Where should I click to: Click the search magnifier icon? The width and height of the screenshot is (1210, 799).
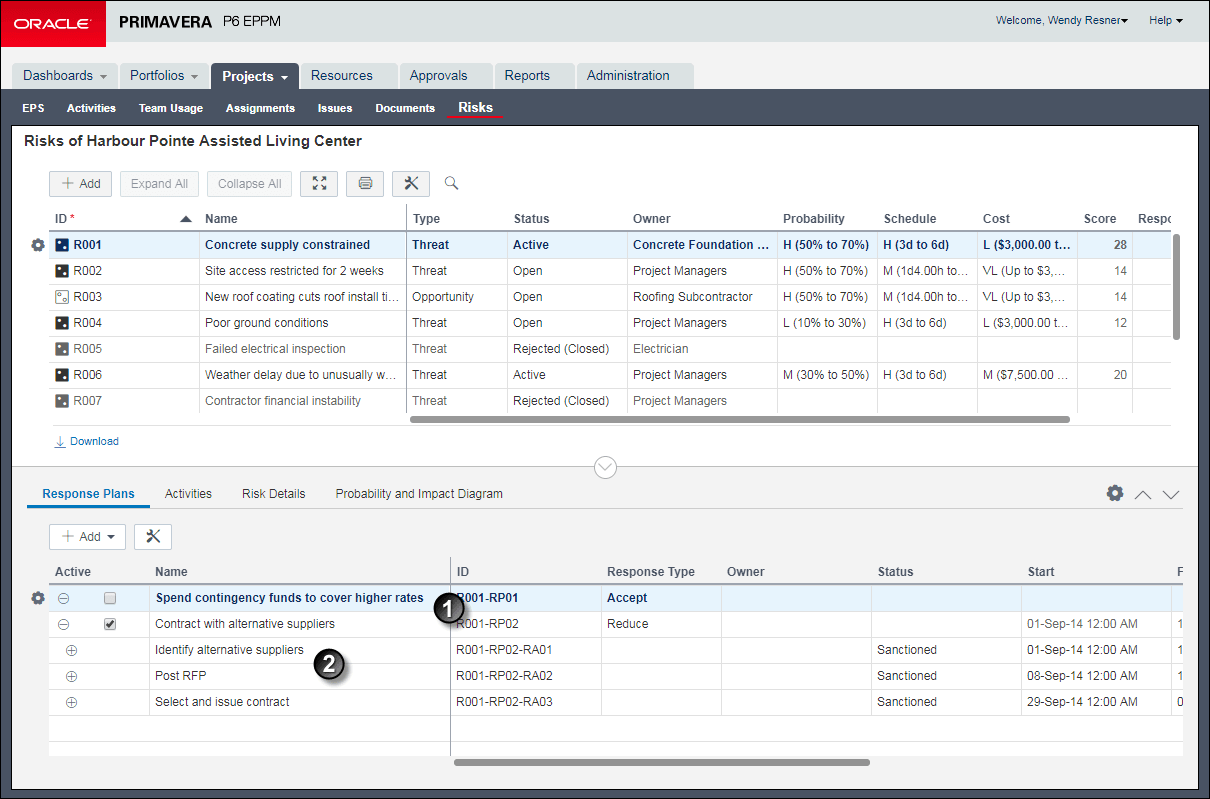(452, 183)
